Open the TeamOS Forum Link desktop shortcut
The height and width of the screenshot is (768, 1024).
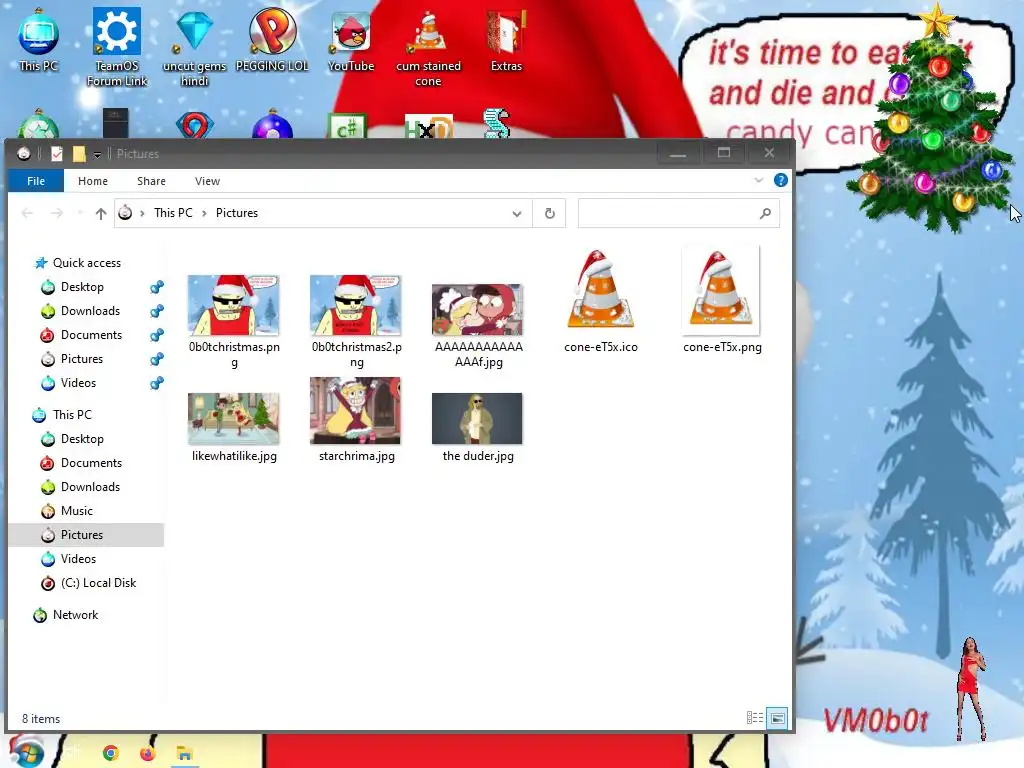point(117,47)
